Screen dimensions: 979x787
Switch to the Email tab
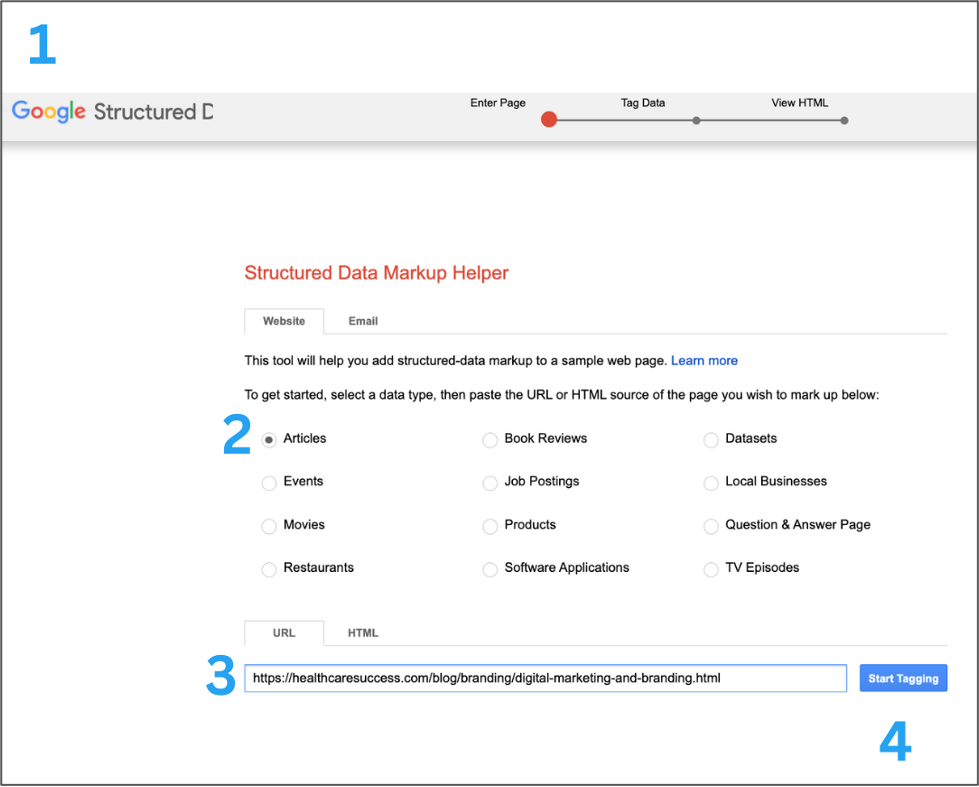(363, 321)
